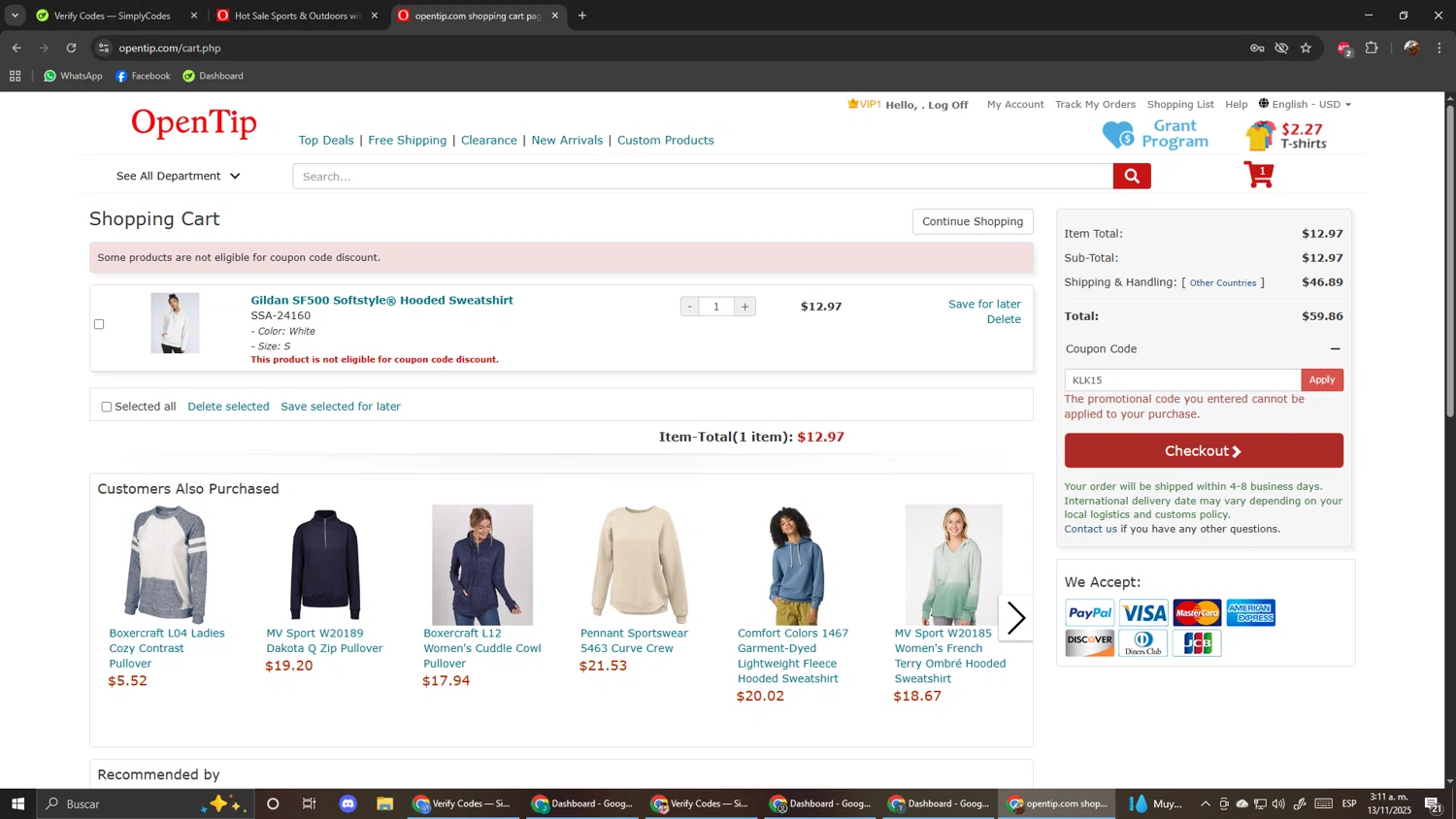The width and height of the screenshot is (1456, 819).
Task: Click the Checkout button
Action: 1204,451
